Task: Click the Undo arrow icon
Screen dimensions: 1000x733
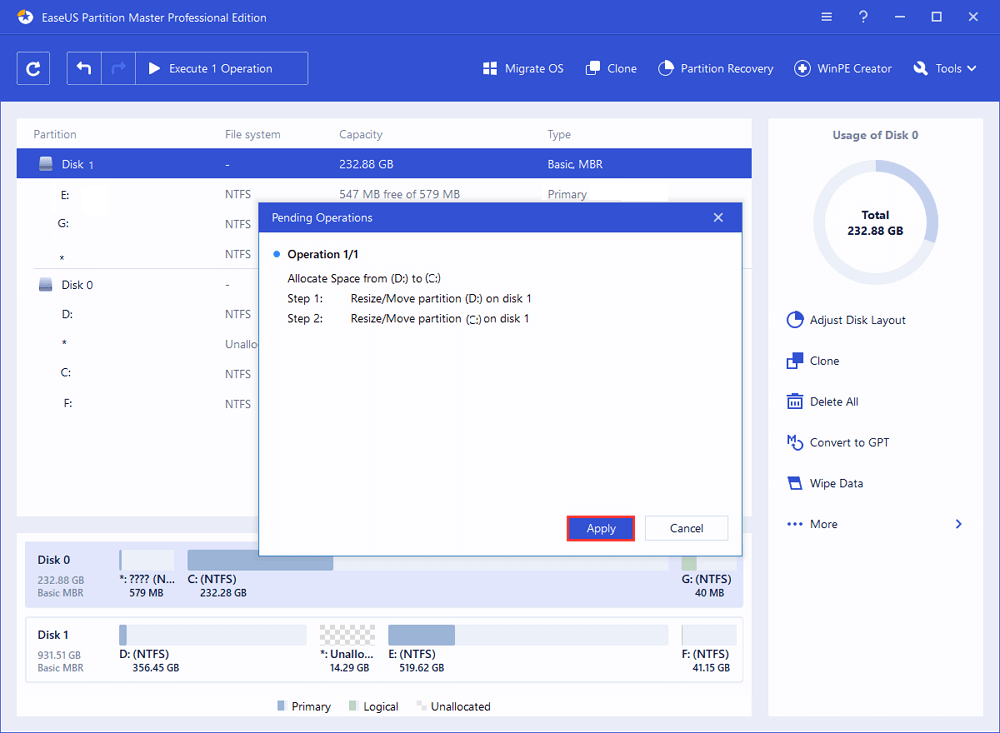Action: [85, 69]
